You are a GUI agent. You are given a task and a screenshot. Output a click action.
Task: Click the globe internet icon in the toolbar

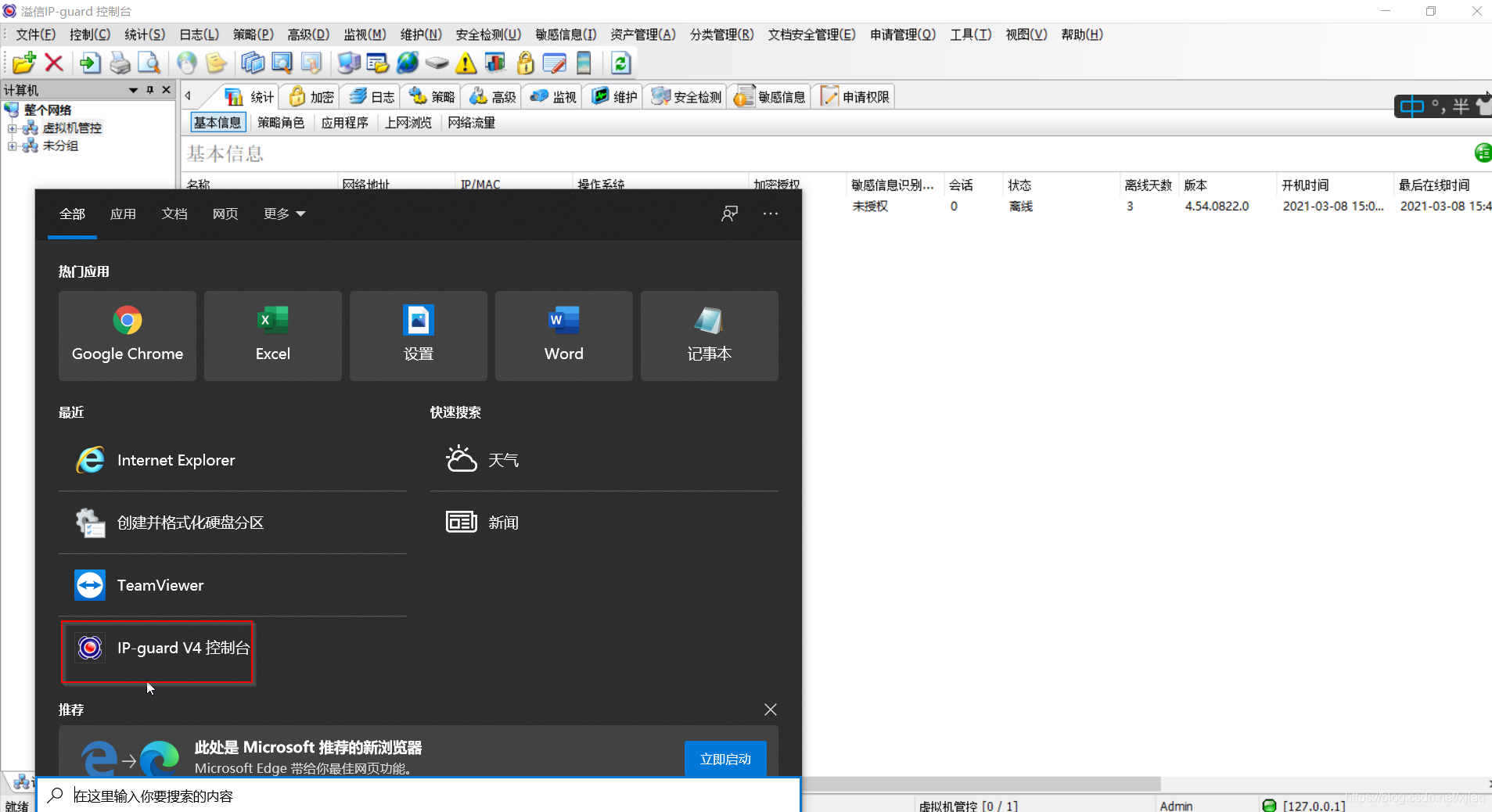tap(408, 63)
